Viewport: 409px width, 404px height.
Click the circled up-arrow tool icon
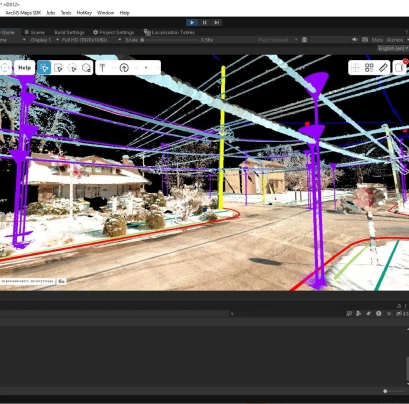(124, 68)
